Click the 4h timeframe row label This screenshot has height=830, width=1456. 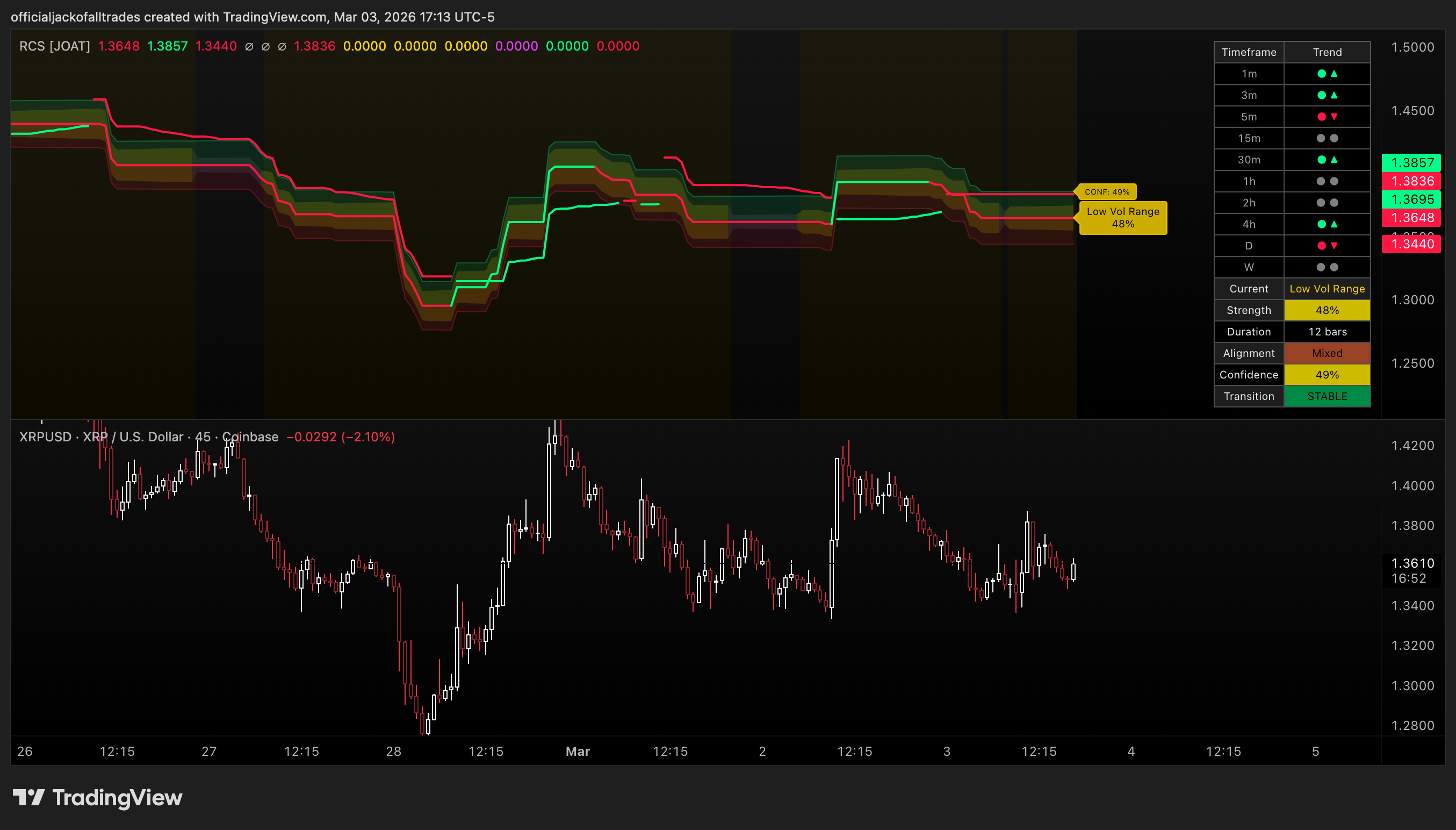1249,225
